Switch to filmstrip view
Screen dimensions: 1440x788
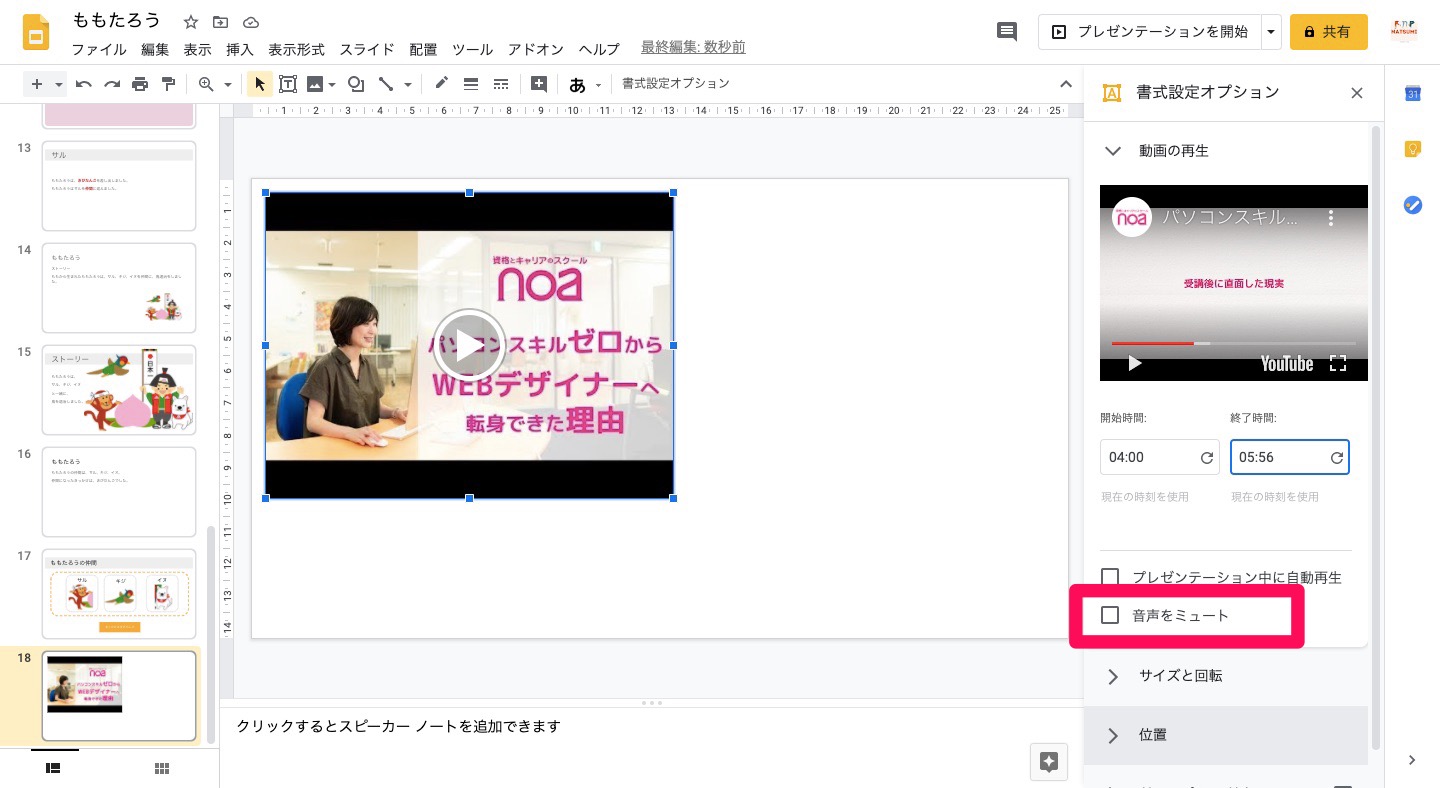click(x=54, y=768)
